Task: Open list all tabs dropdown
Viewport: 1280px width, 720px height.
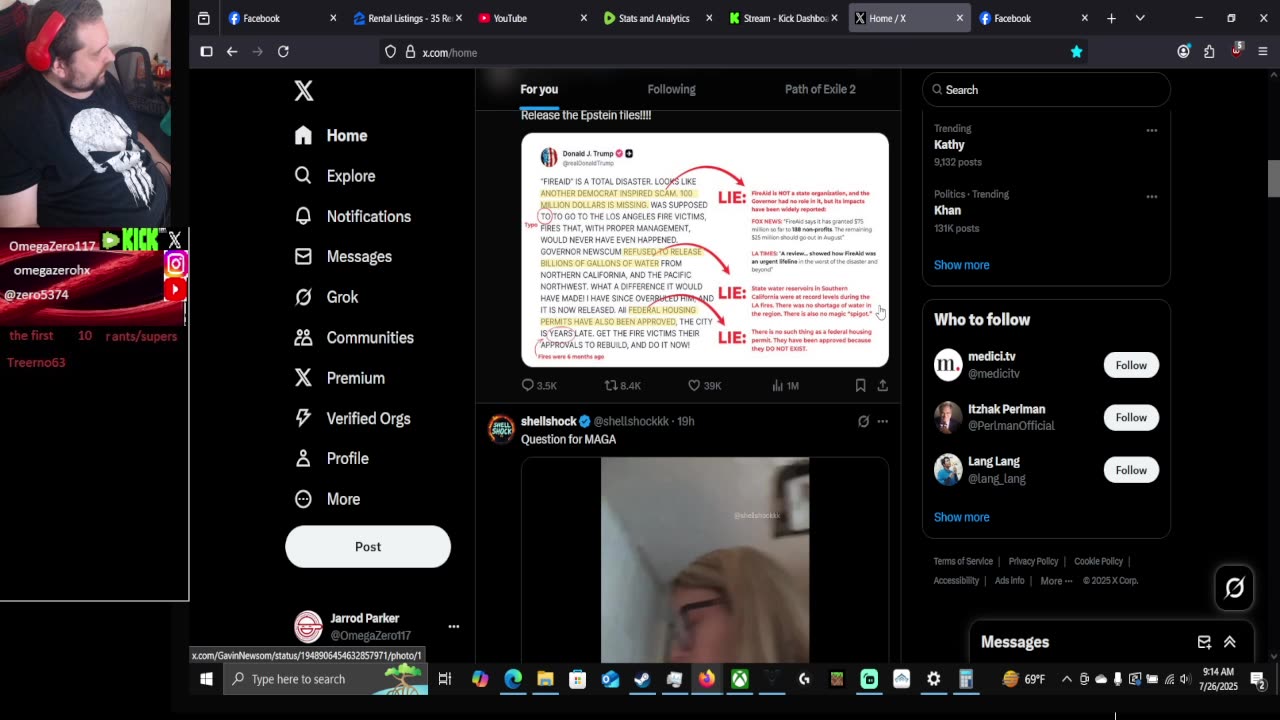Action: 1140,18
